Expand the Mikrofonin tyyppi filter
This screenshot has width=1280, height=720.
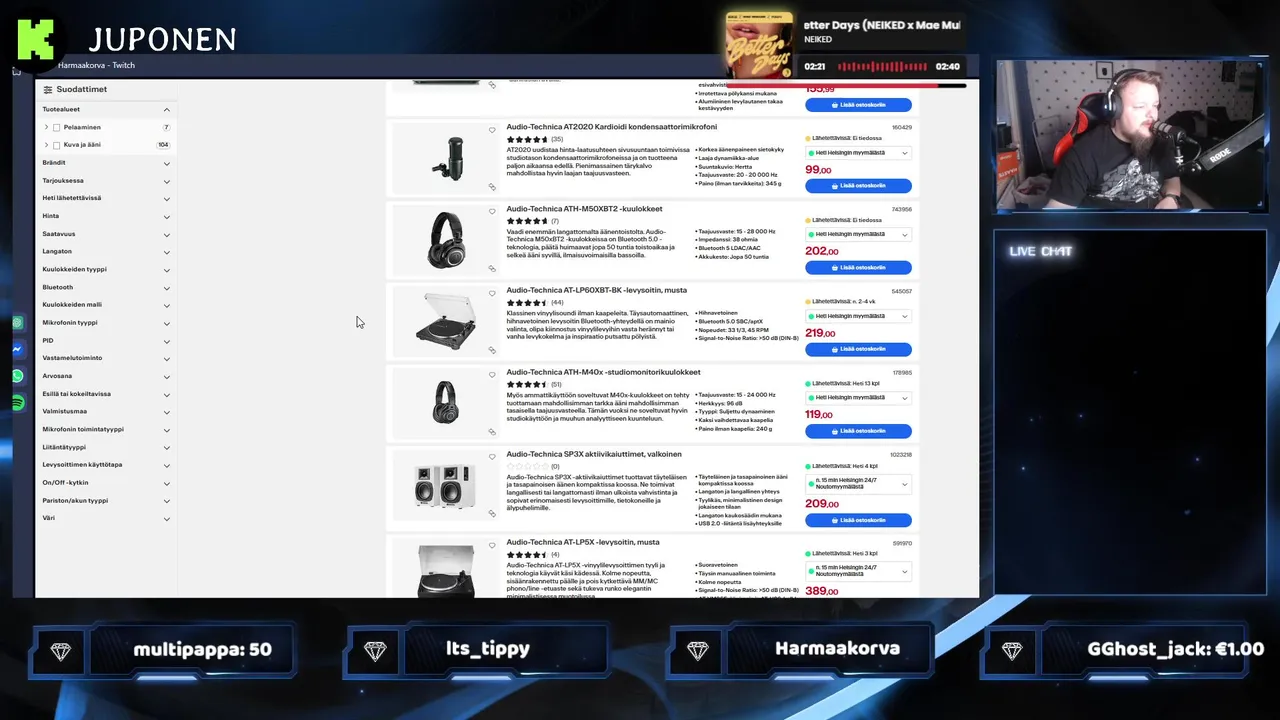tap(167, 323)
